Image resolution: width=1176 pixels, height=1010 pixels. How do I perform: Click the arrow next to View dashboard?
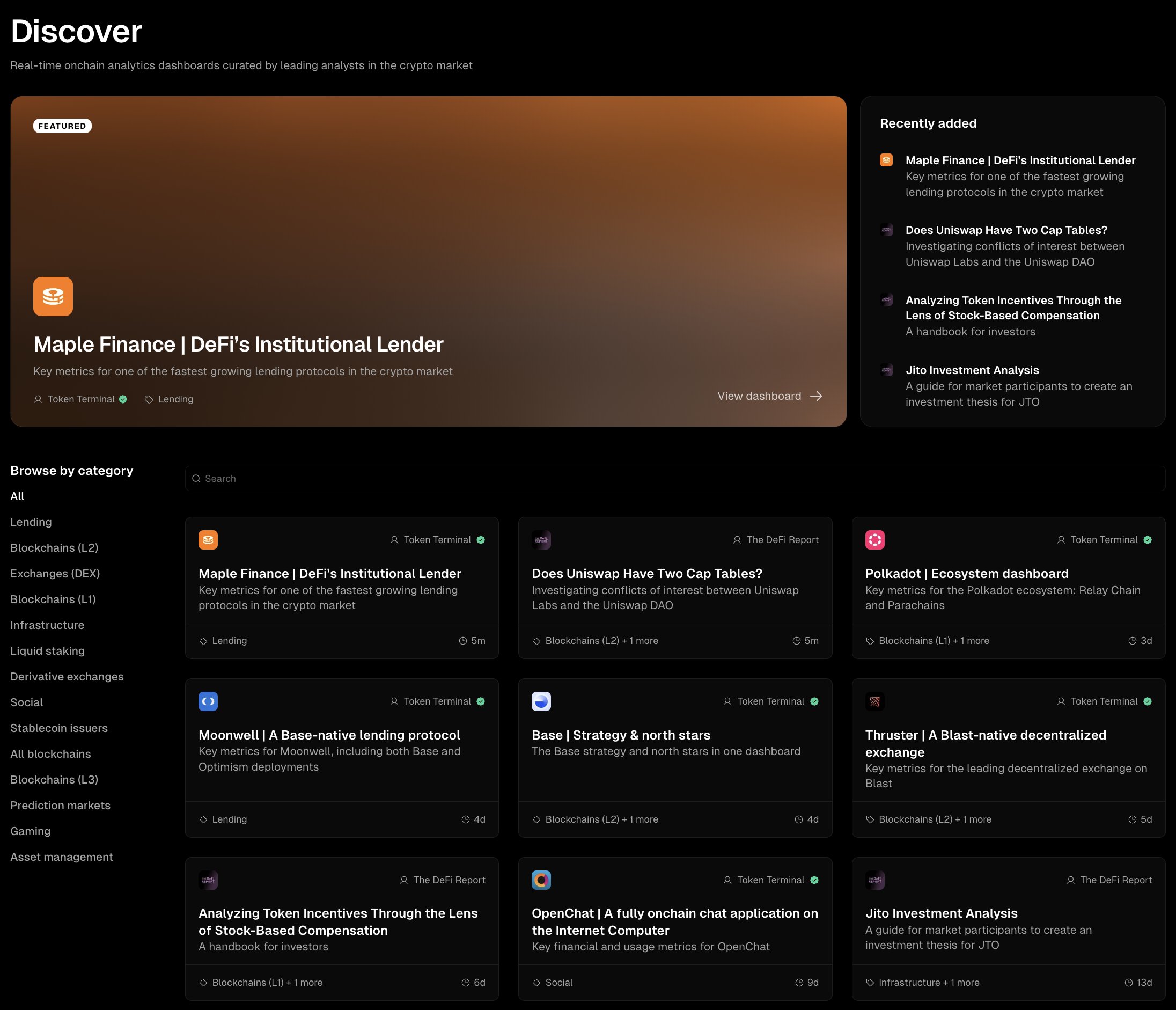point(816,396)
